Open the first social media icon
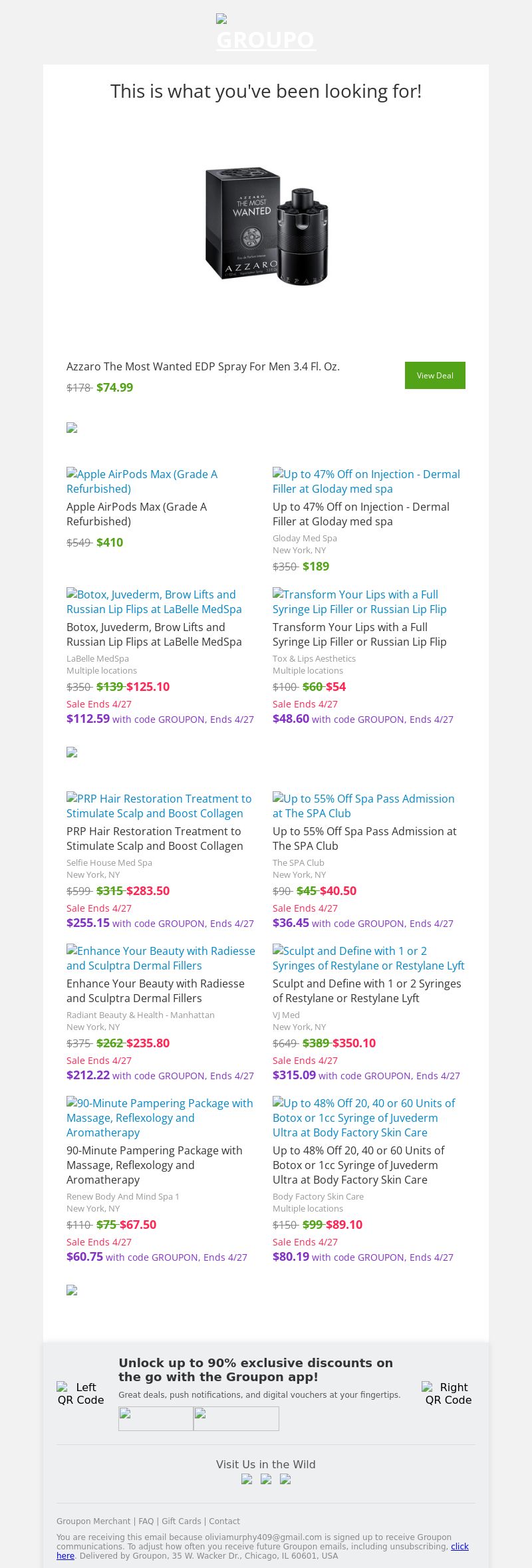Screen dimensions: 532x1568 pos(247,1479)
